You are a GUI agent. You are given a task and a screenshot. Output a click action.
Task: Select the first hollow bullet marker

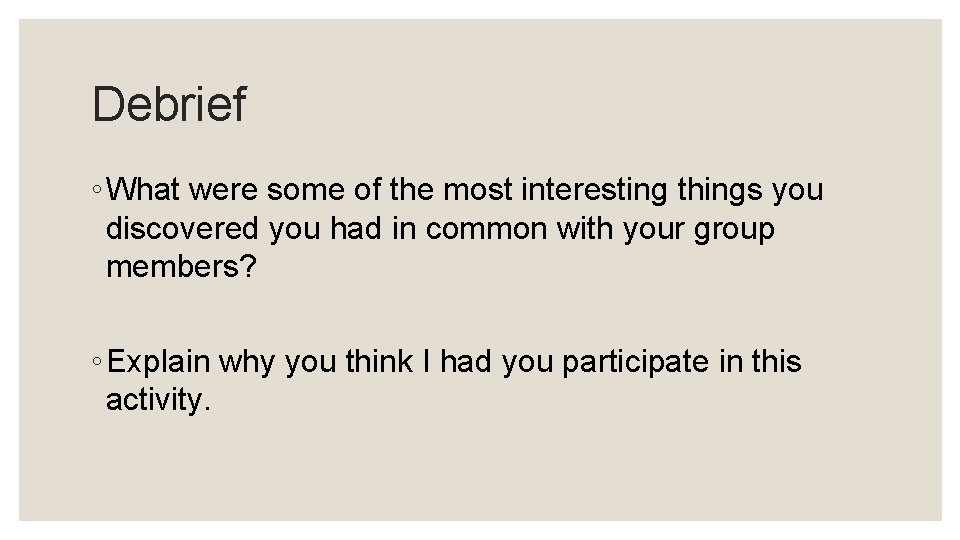[97, 190]
